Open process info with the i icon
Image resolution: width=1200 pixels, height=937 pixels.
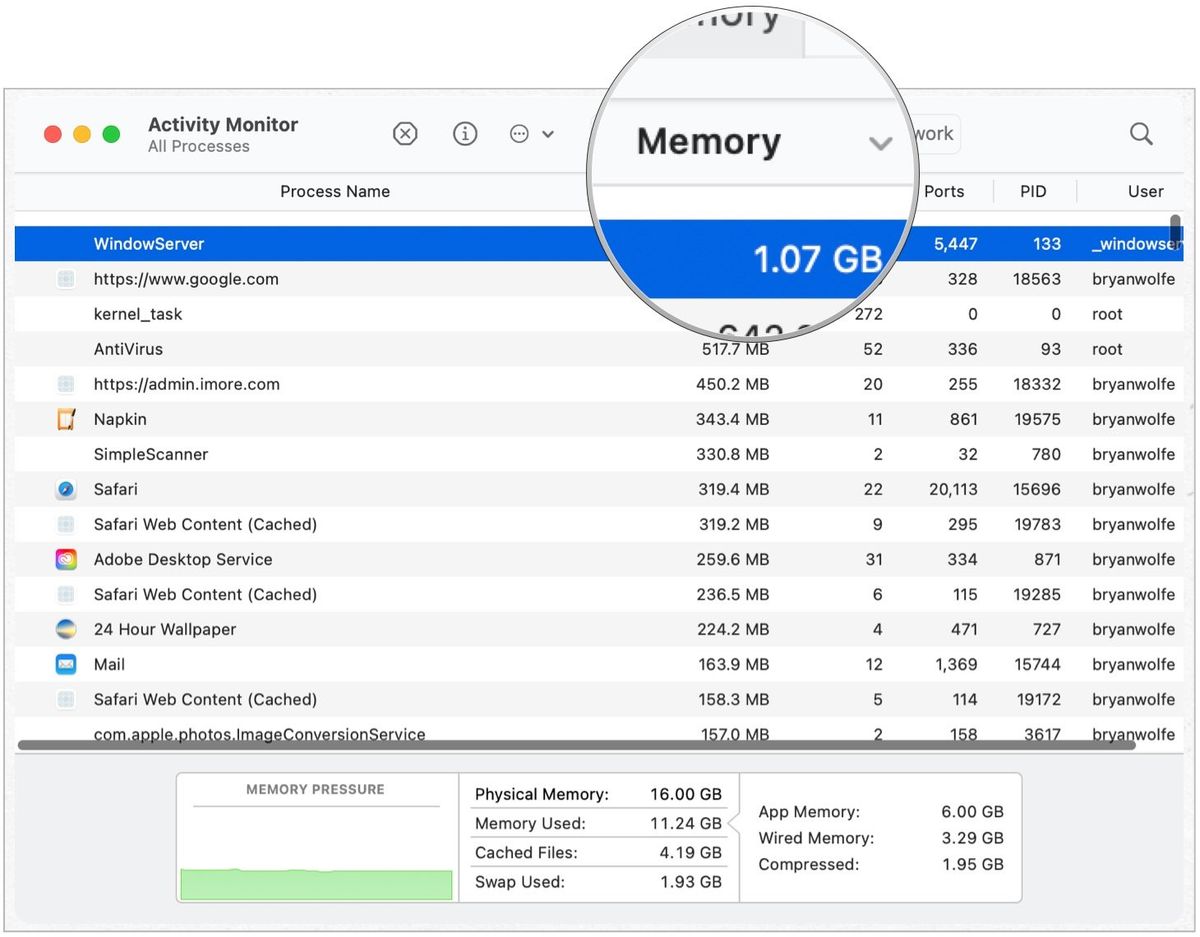click(x=465, y=134)
